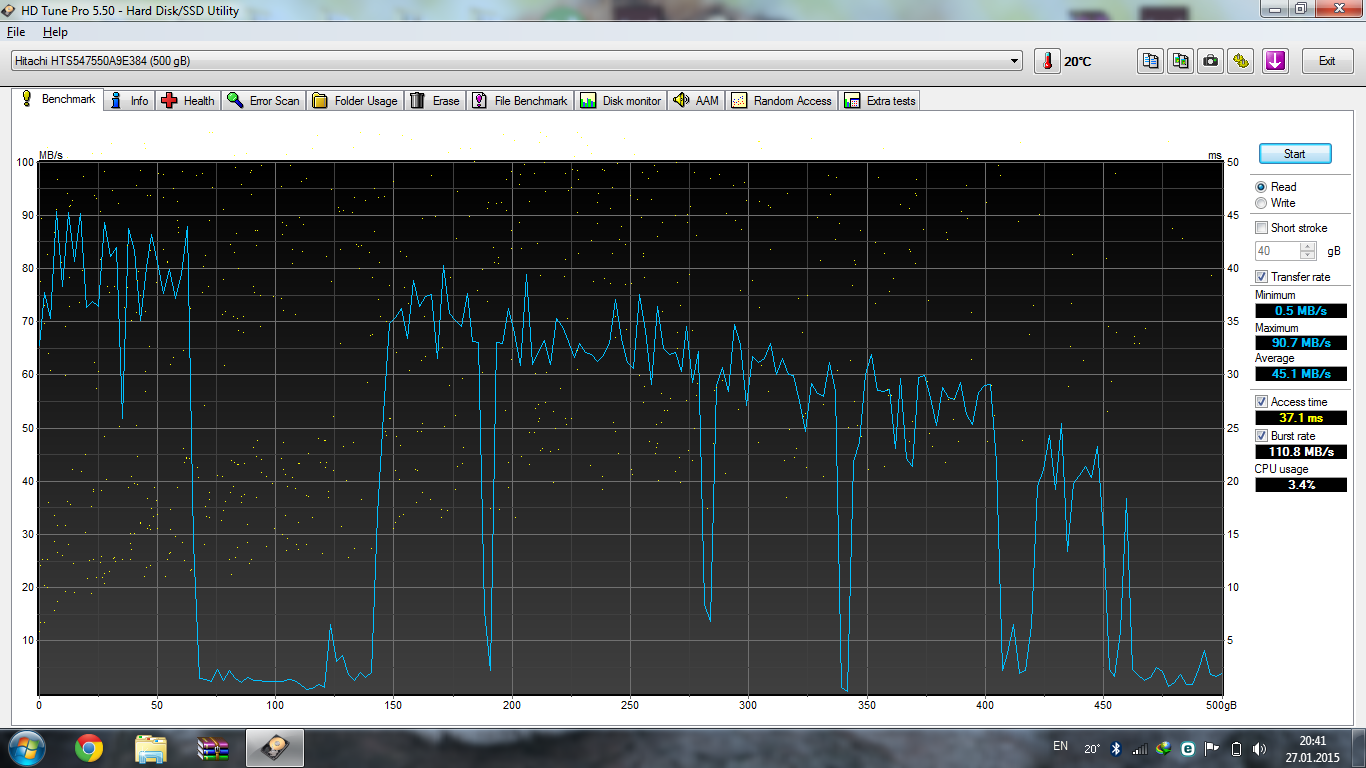The width and height of the screenshot is (1366, 768).
Task: Open options via the gears icon
Action: click(x=1241, y=61)
